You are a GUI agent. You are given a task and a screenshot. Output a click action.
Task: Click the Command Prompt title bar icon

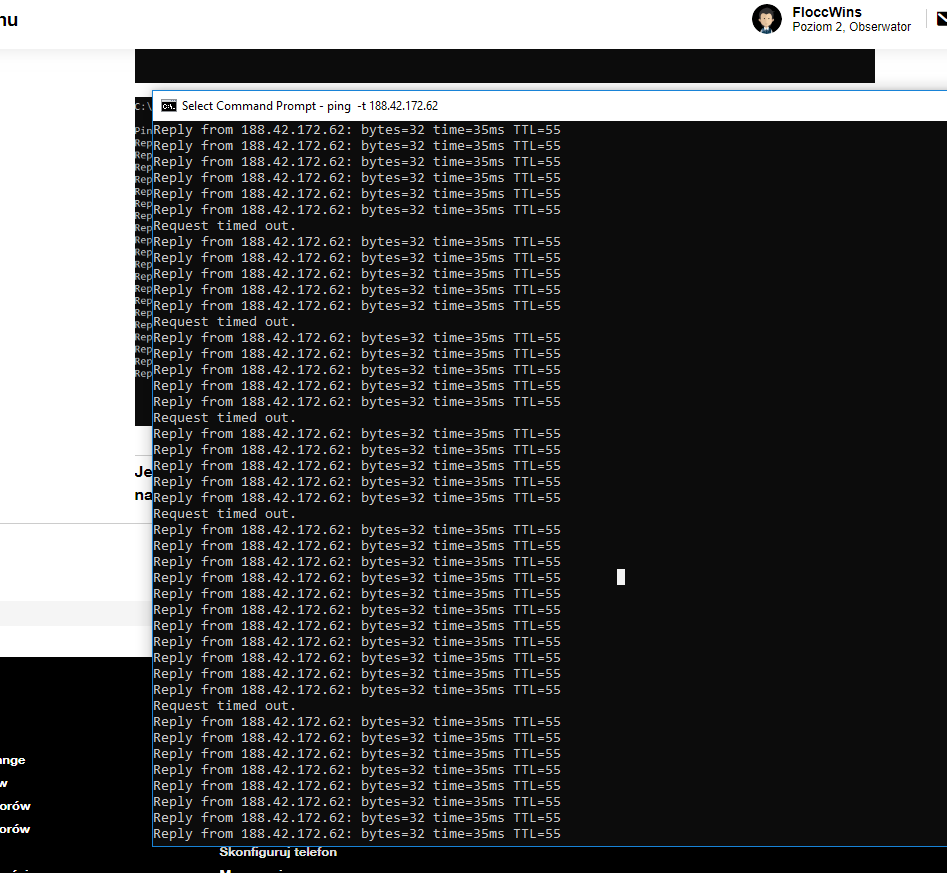point(169,106)
